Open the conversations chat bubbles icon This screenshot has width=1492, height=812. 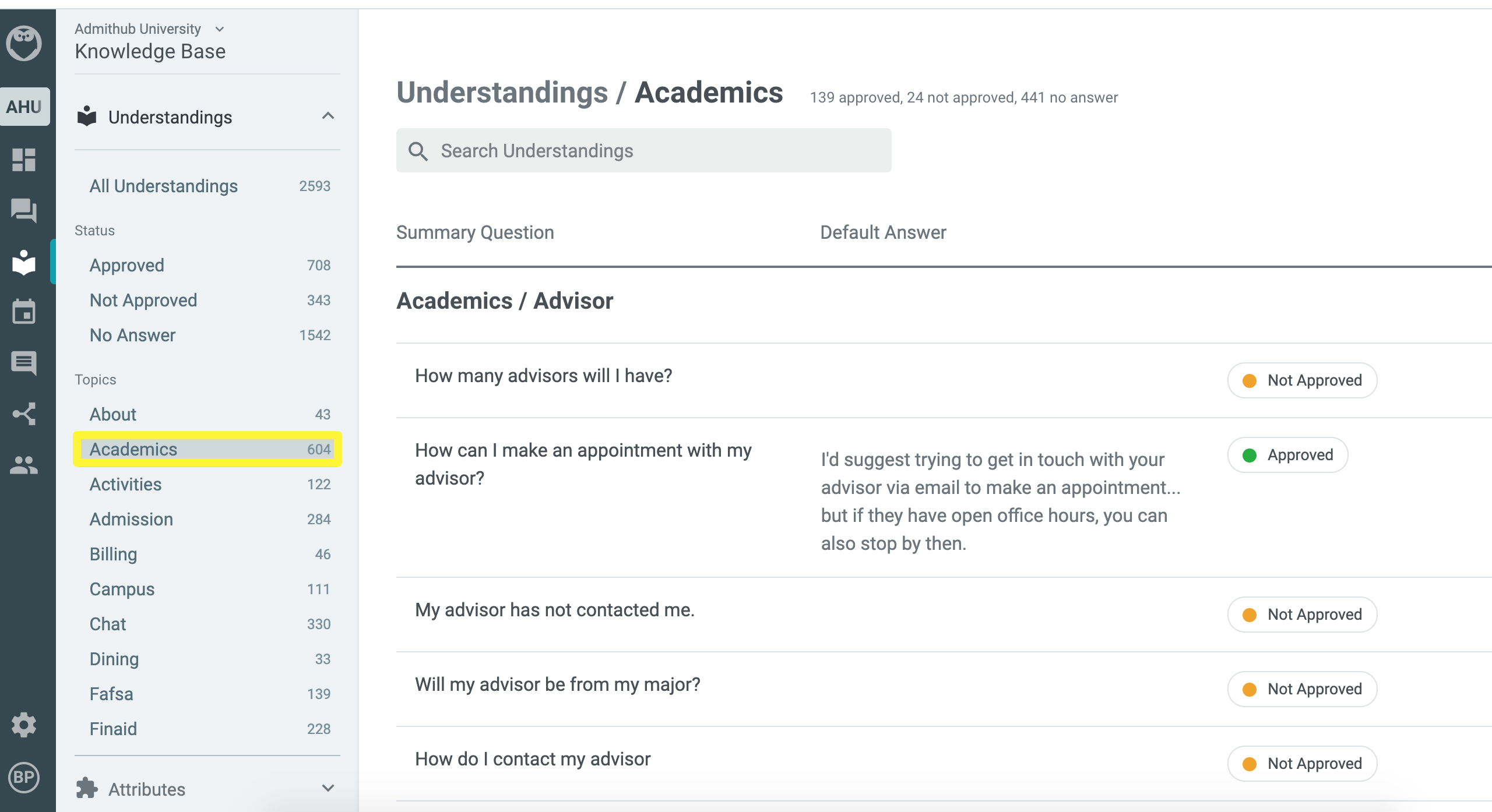[x=24, y=210]
